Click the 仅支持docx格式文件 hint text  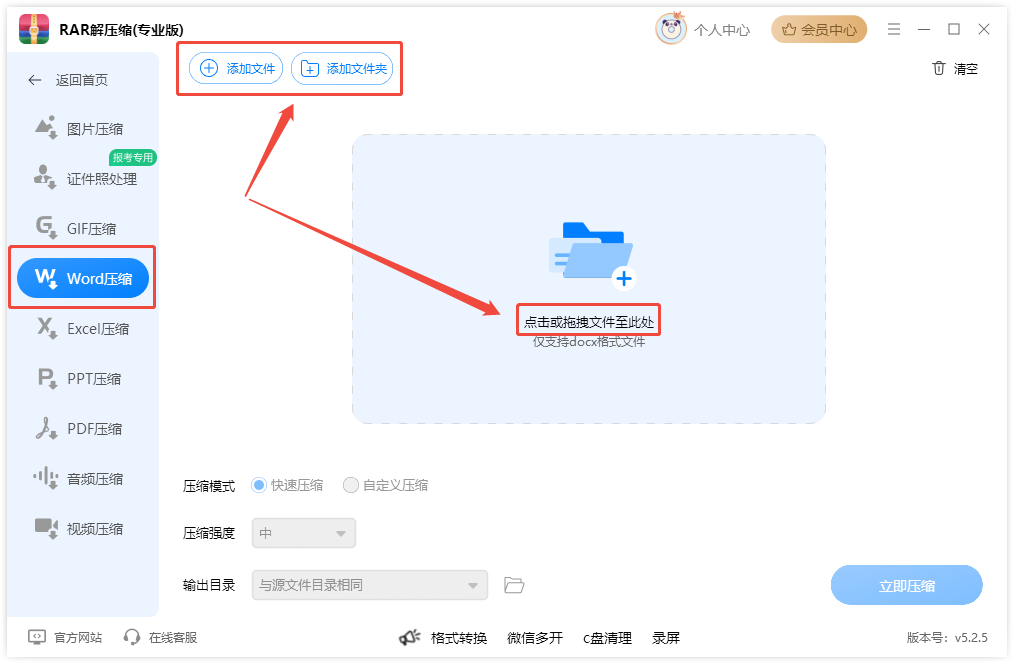[588, 342]
